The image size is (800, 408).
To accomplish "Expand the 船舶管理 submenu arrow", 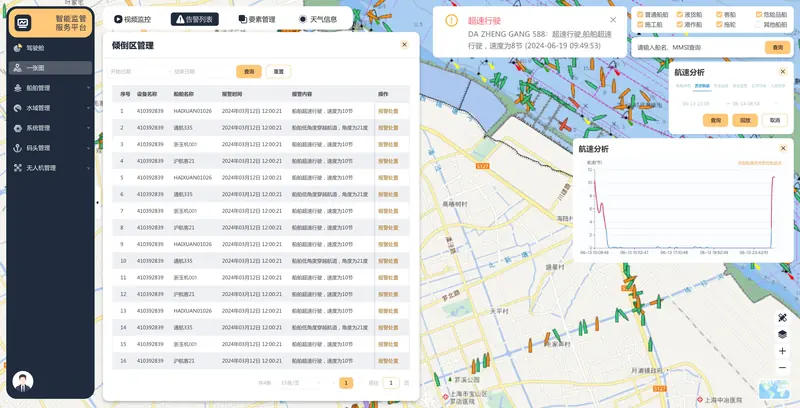I will (88, 88).
